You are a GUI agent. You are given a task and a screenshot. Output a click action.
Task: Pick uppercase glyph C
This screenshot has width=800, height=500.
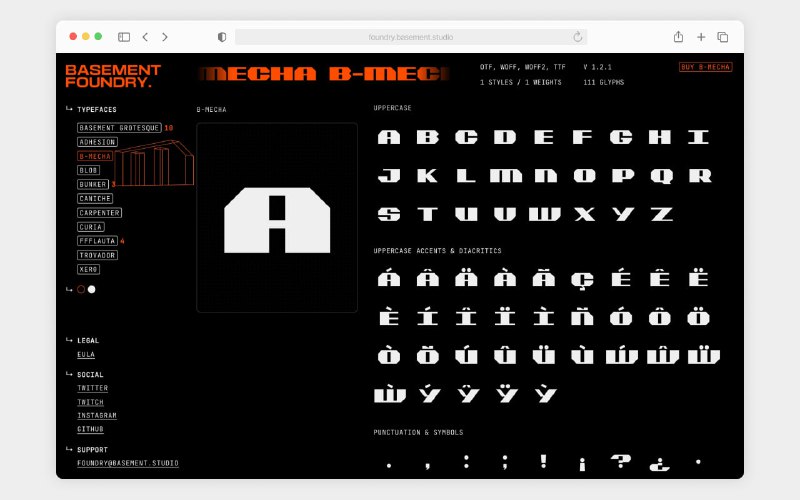466,137
